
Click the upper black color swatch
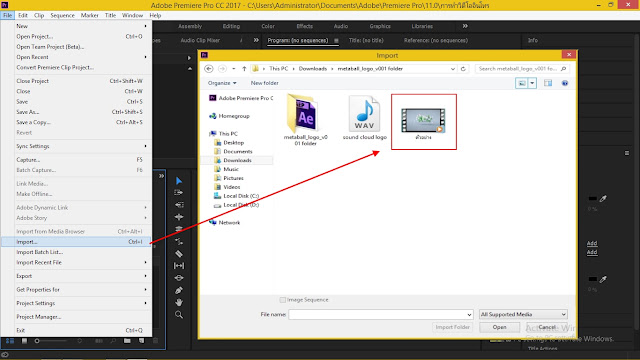(593, 198)
